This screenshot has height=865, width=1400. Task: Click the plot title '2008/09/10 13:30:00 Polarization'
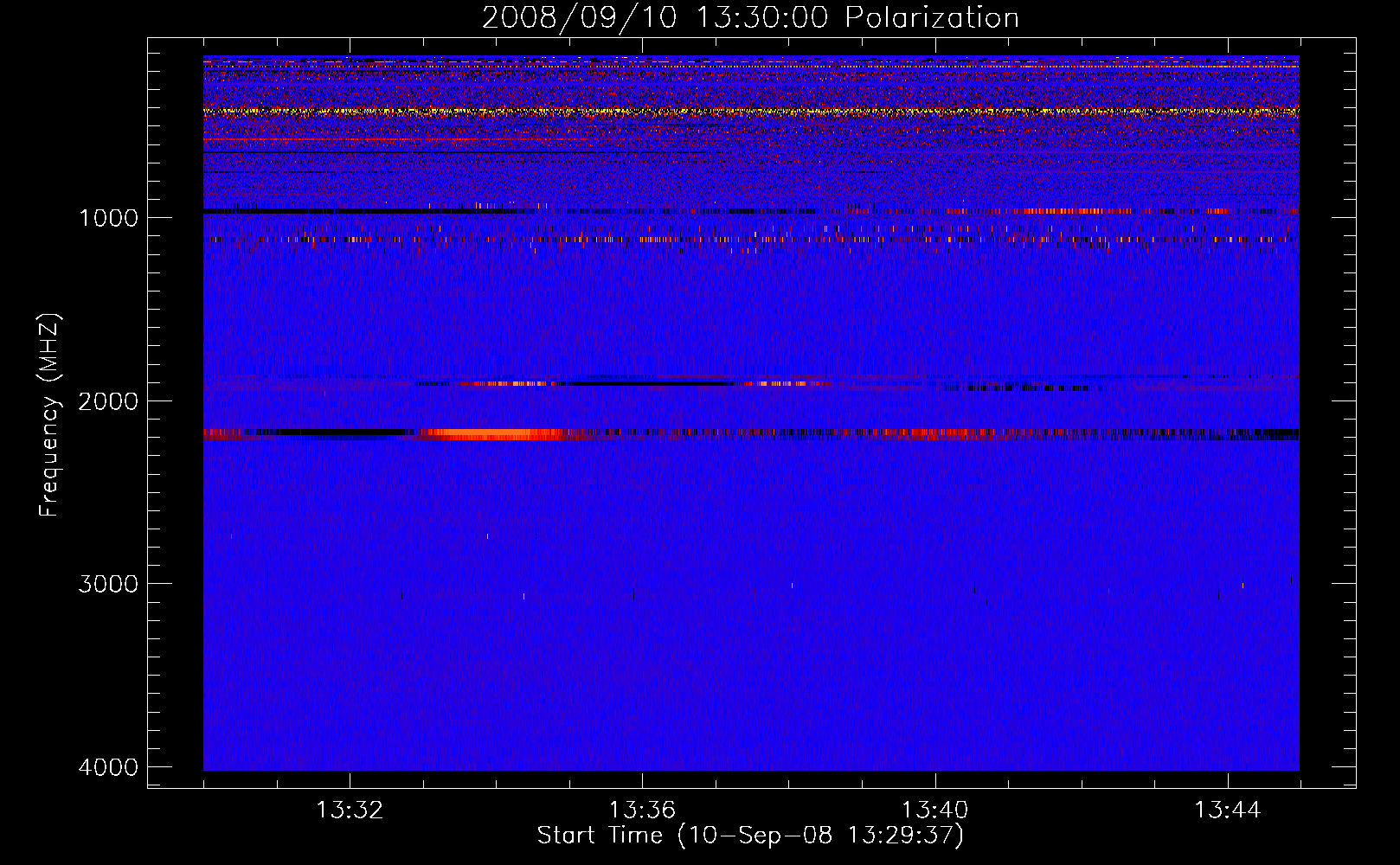pyautogui.click(x=750, y=17)
